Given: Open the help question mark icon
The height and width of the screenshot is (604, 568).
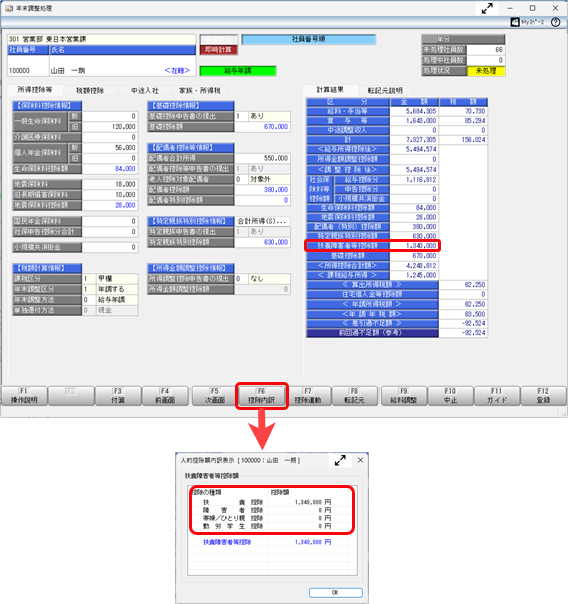Looking at the screenshot, I should click(x=555, y=22).
